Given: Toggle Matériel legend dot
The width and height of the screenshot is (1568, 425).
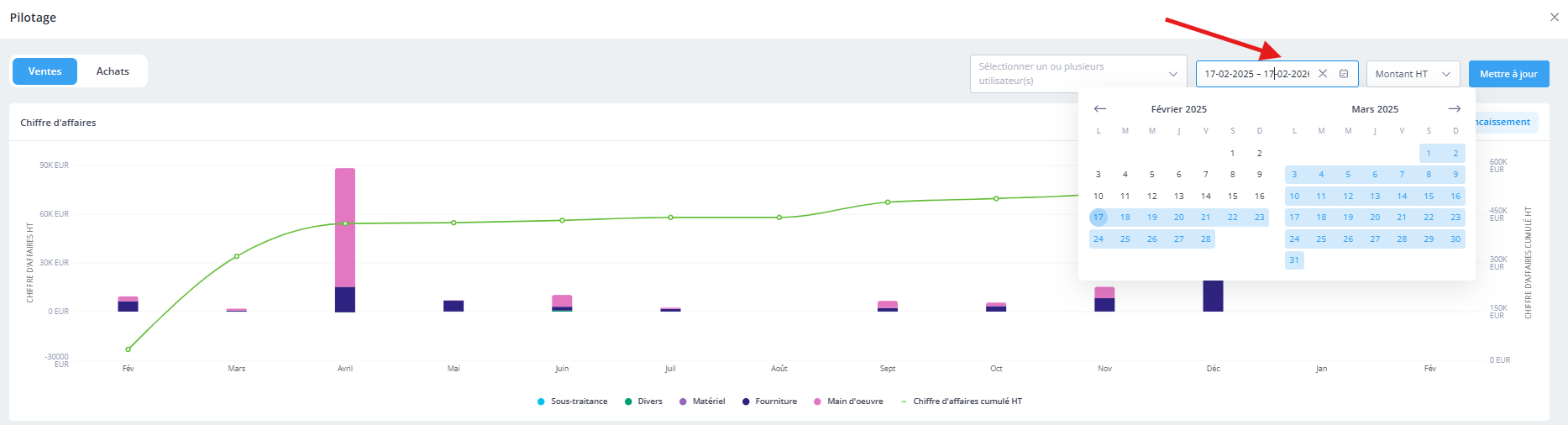Looking at the screenshot, I should [x=683, y=401].
